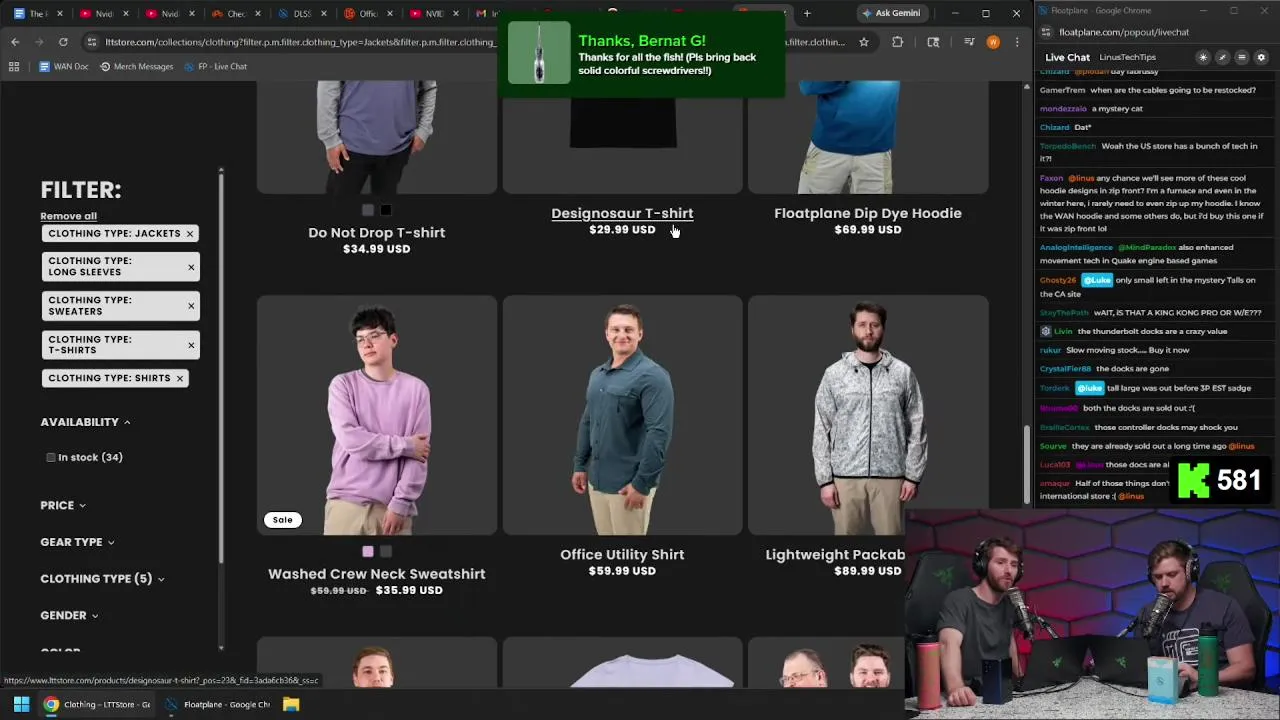Viewport: 1280px width, 720px height.
Task: Open File Explorer from the taskbar
Action: 291,704
